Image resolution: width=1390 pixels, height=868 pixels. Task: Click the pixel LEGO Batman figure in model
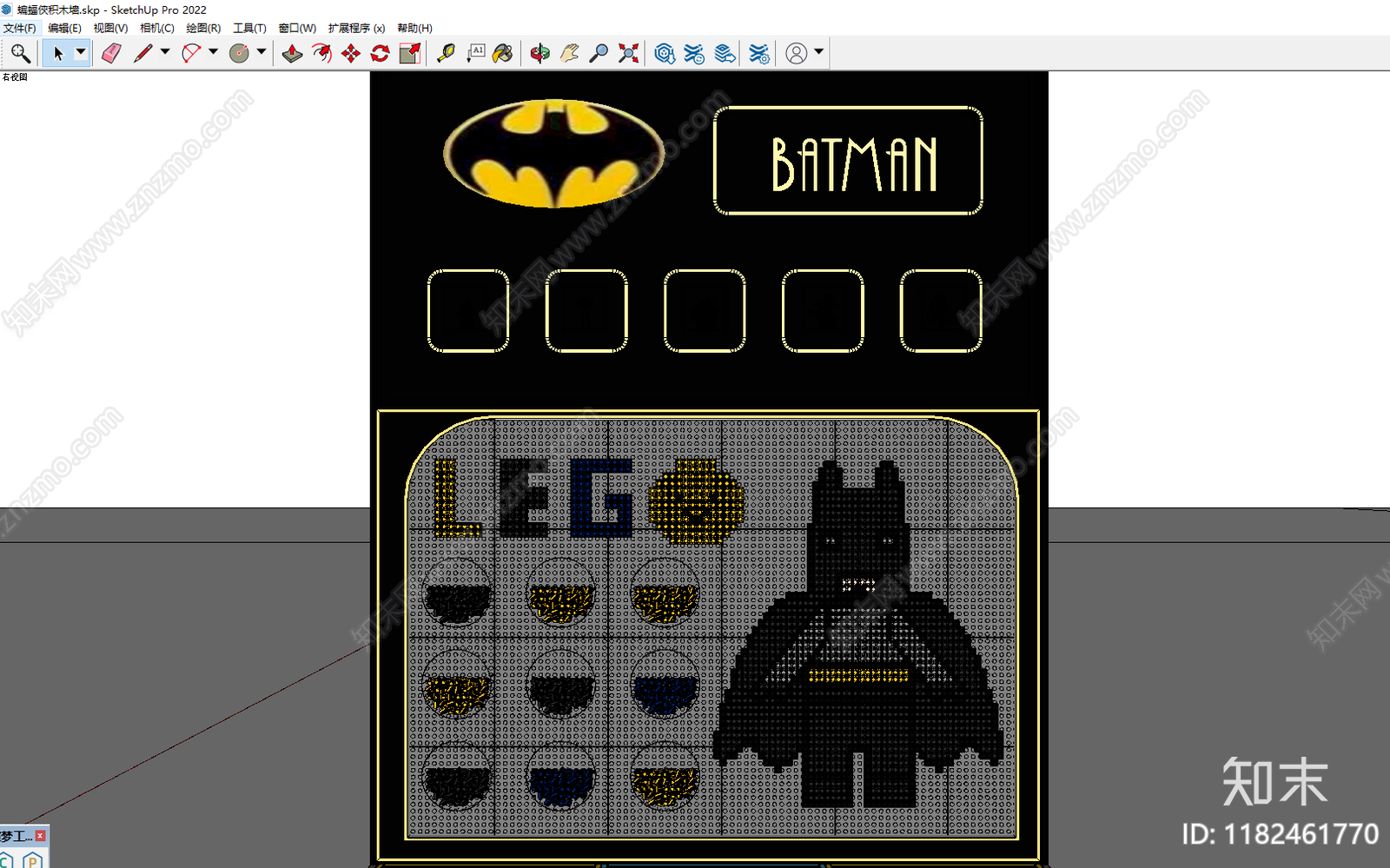[x=858, y=634]
